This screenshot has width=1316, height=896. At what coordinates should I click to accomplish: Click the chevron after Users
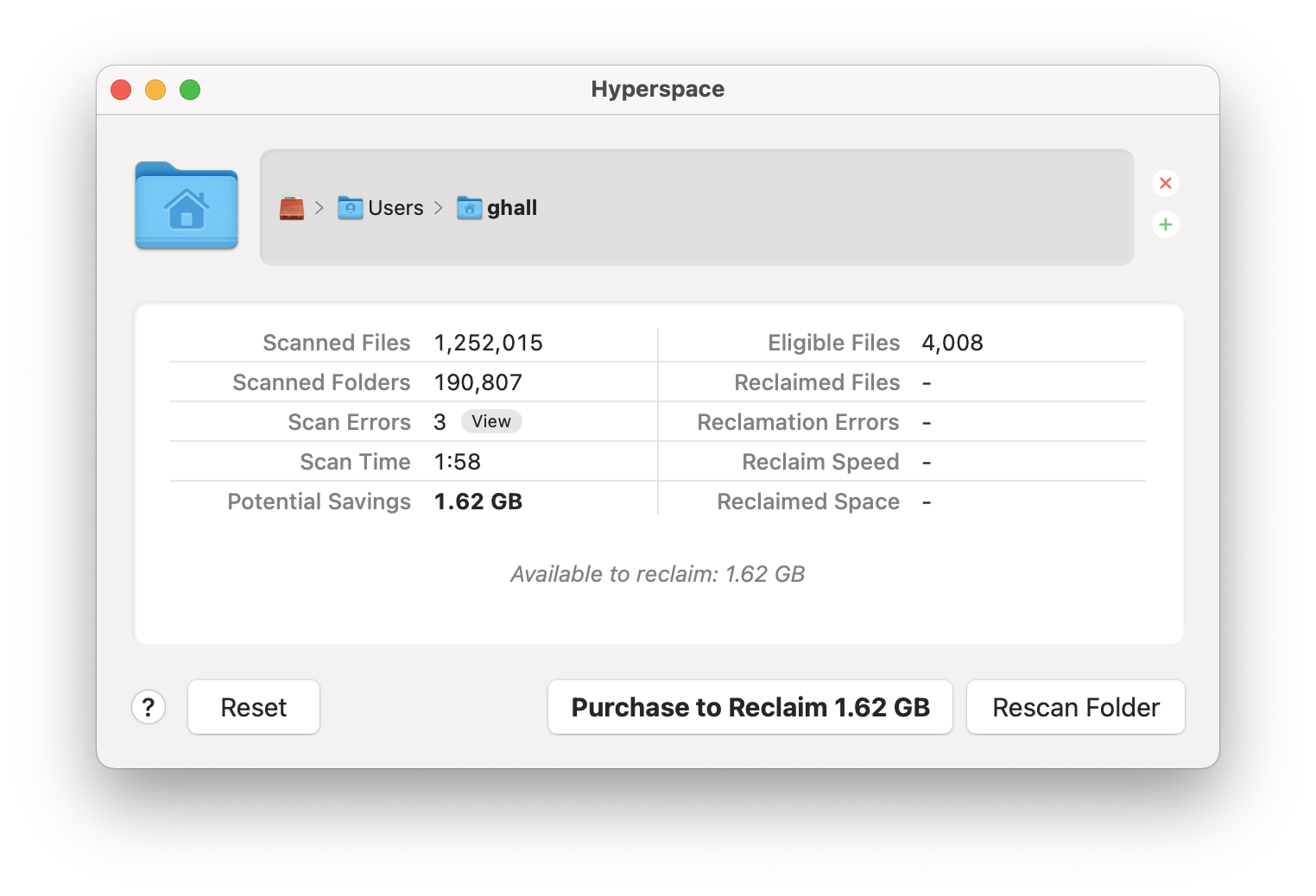tap(439, 208)
